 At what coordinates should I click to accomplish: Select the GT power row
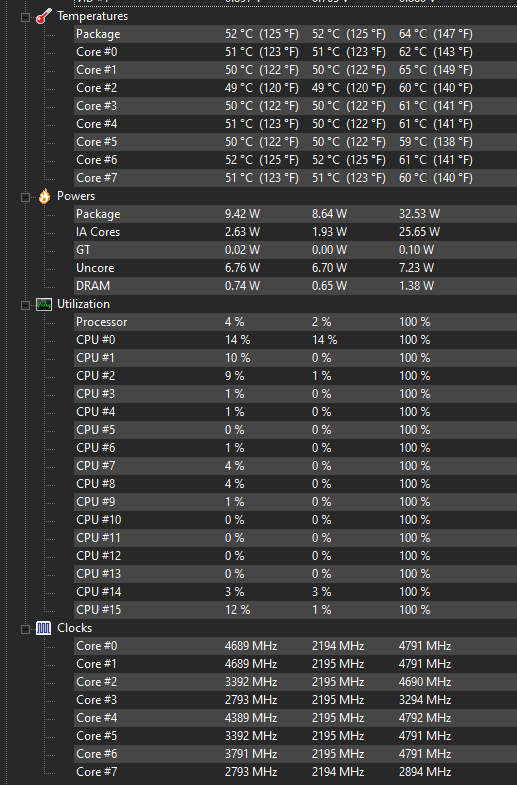(x=295, y=250)
